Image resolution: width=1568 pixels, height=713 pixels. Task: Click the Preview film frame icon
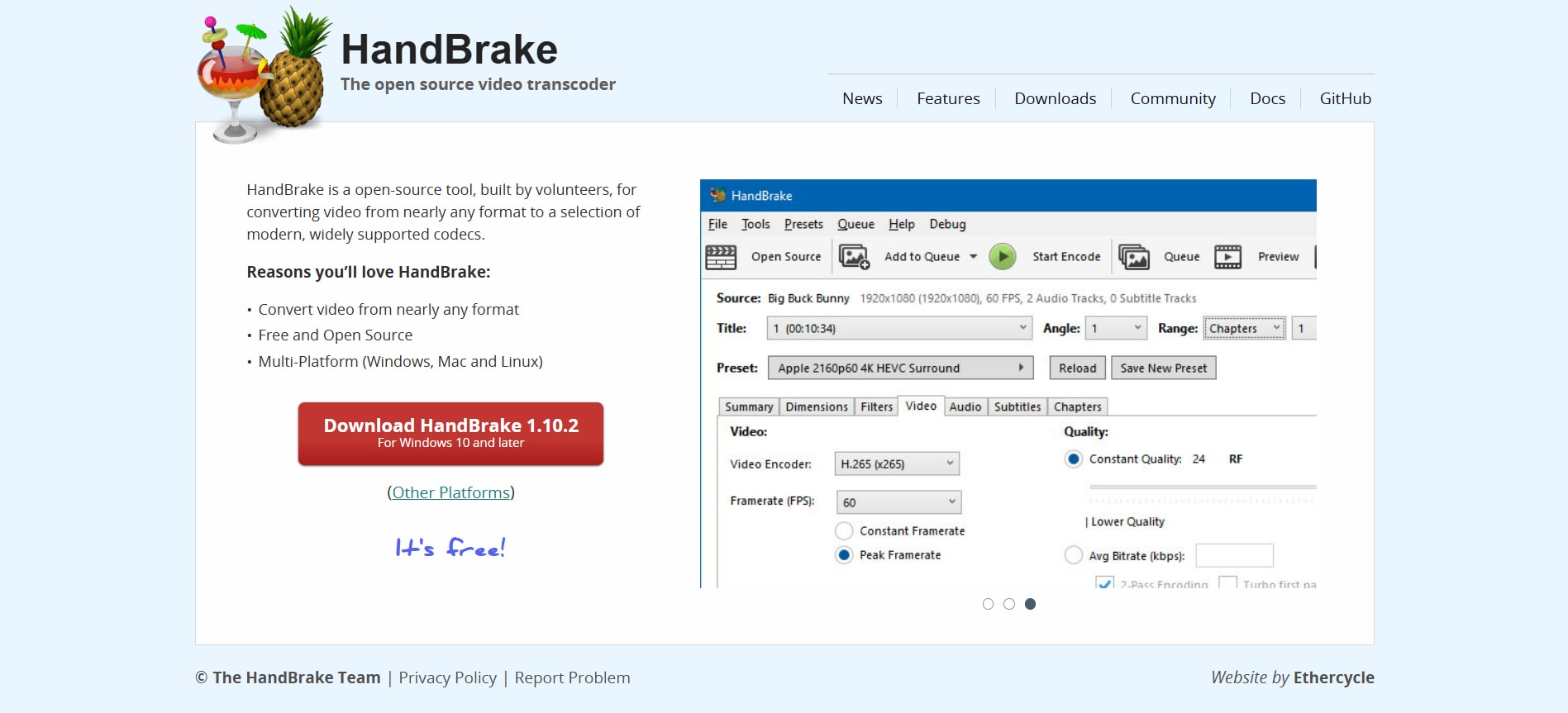(x=1227, y=257)
